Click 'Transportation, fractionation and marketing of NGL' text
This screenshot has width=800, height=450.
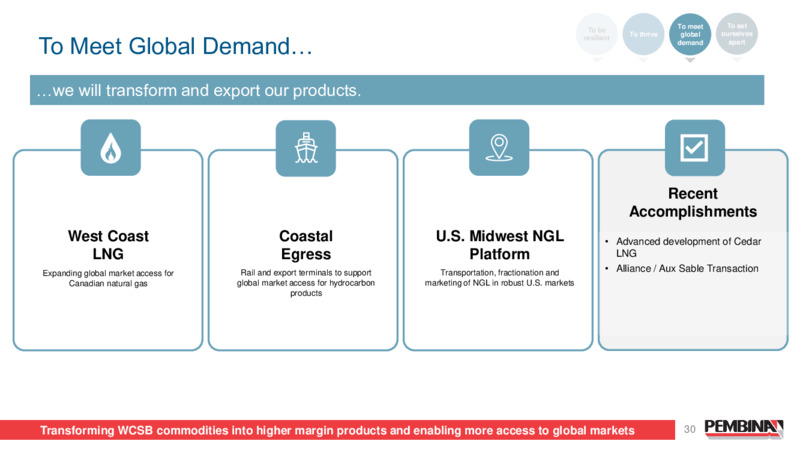point(499,278)
